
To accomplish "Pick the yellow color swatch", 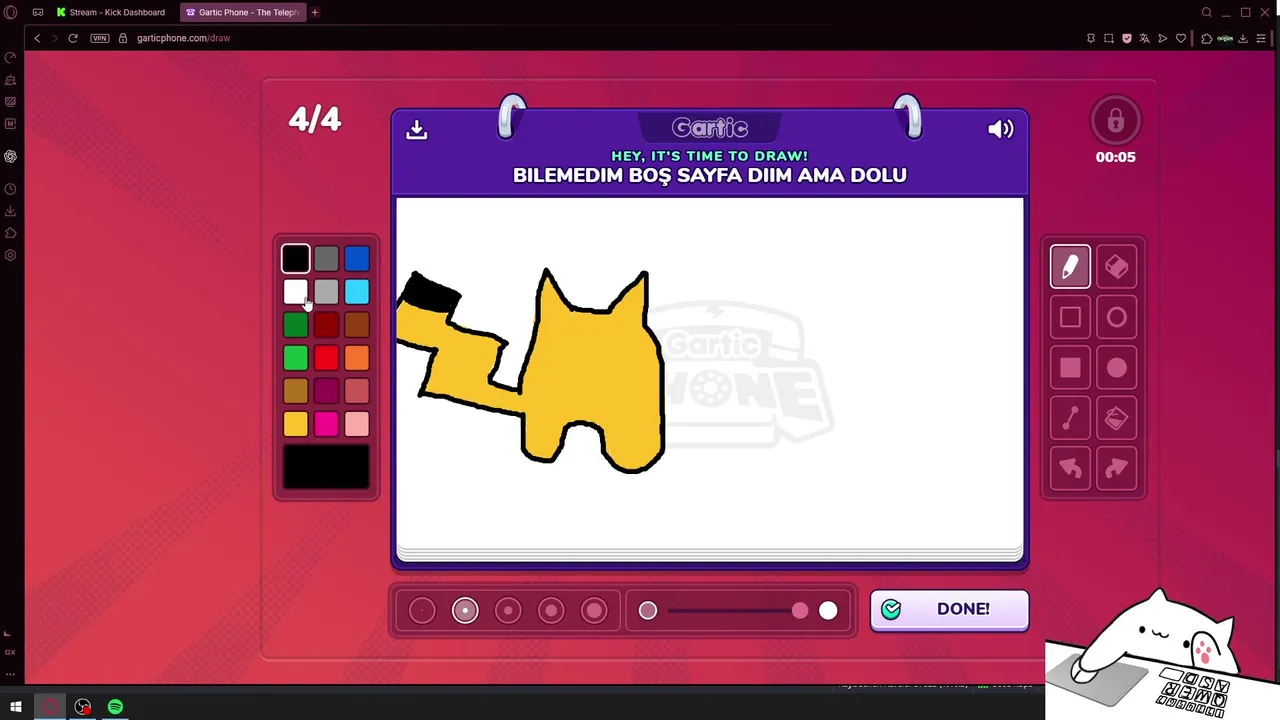I will tap(296, 424).
